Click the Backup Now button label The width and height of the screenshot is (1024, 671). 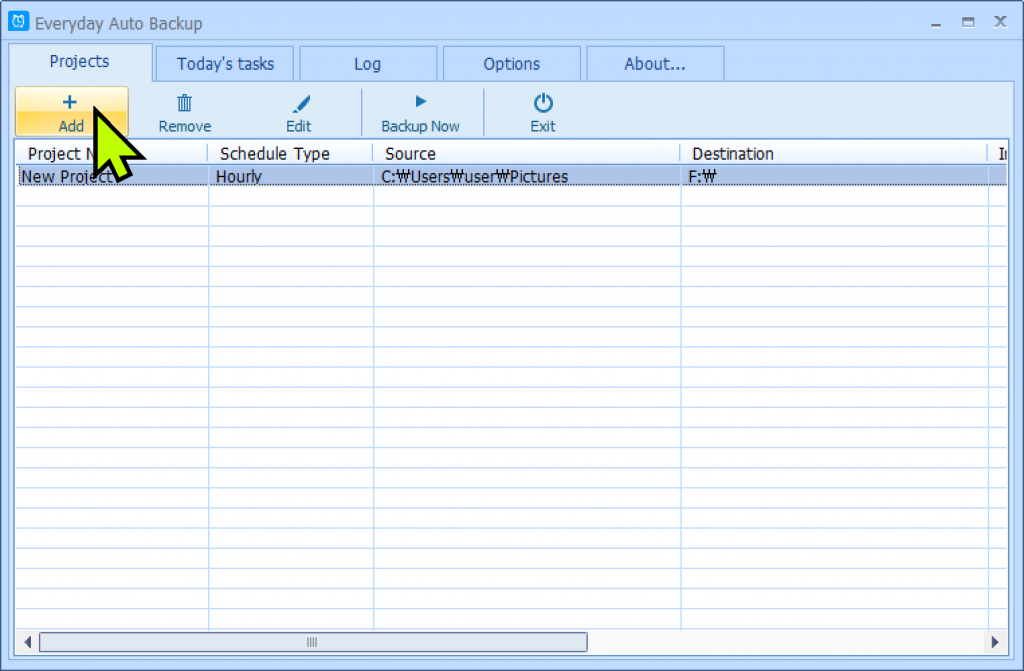[421, 126]
